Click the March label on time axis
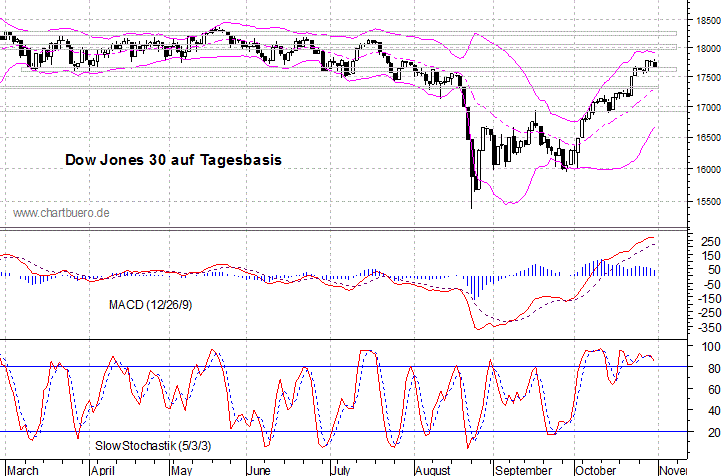The width and height of the screenshot is (723, 476). [23, 470]
